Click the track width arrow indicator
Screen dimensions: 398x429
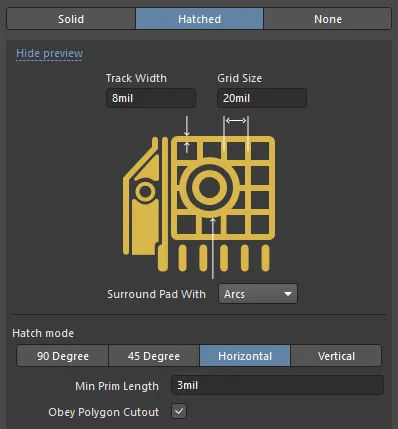[x=187, y=134]
